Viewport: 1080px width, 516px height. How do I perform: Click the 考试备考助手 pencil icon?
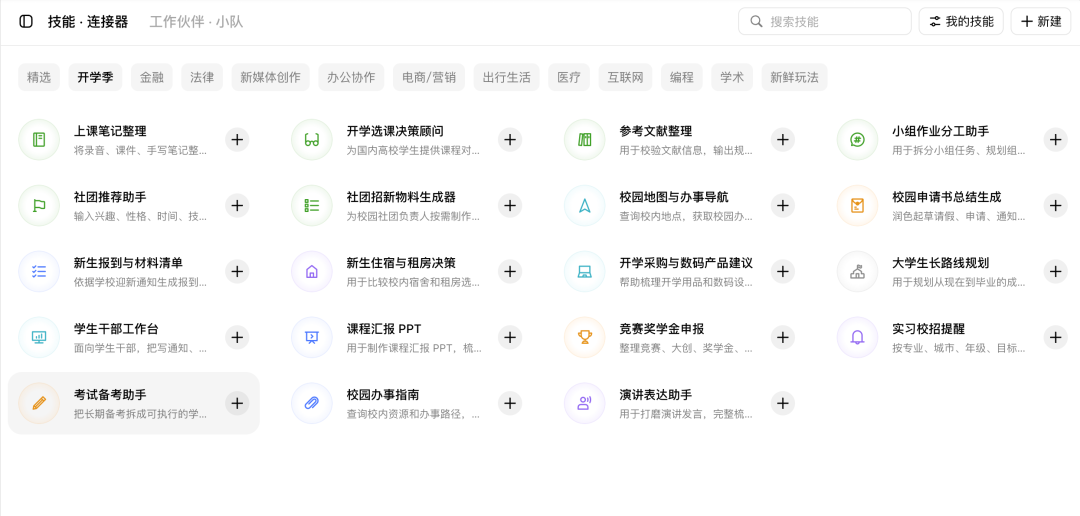click(x=39, y=403)
